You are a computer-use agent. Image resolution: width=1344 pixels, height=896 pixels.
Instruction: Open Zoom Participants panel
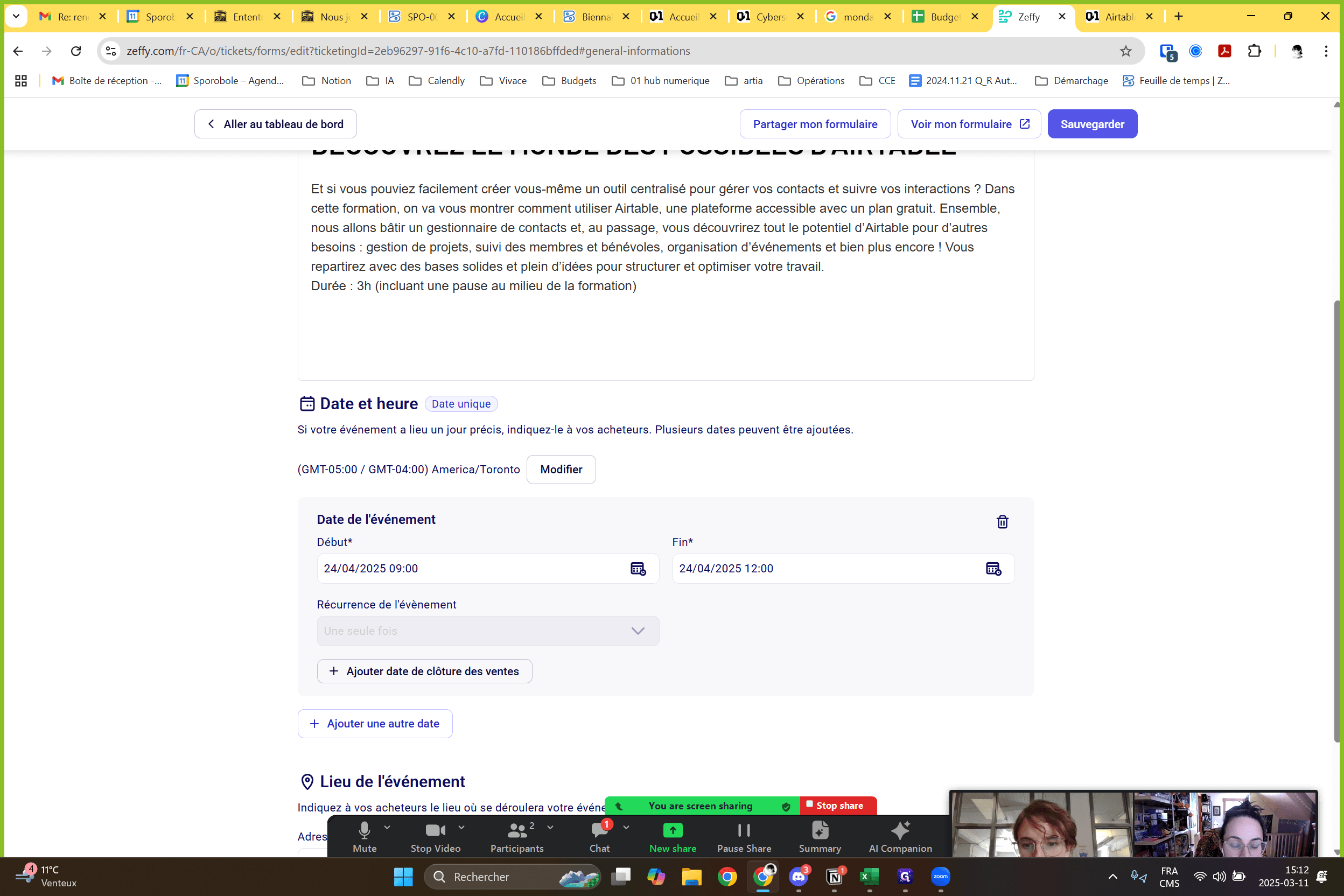516,837
